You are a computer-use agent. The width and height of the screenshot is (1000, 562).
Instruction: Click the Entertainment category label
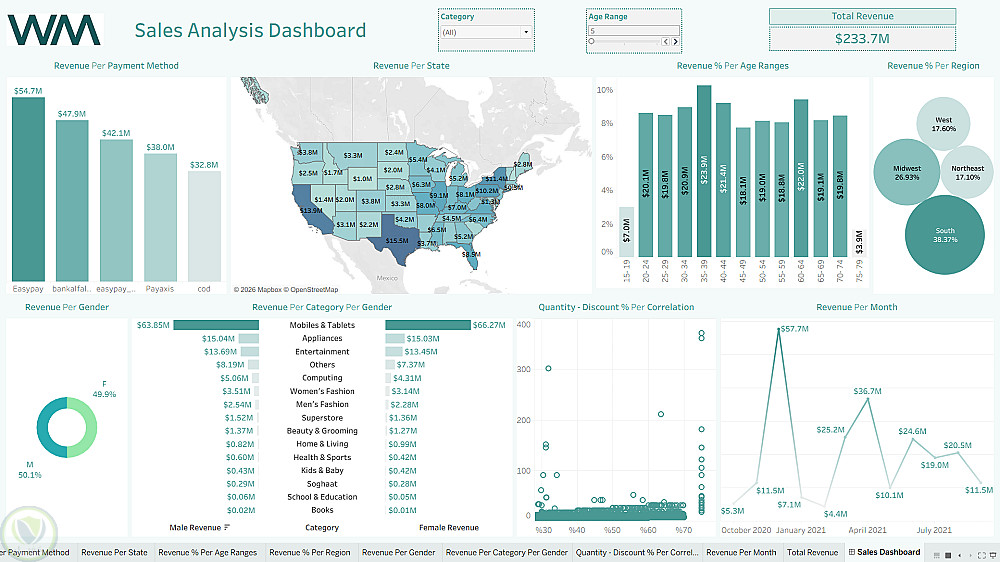coord(322,352)
